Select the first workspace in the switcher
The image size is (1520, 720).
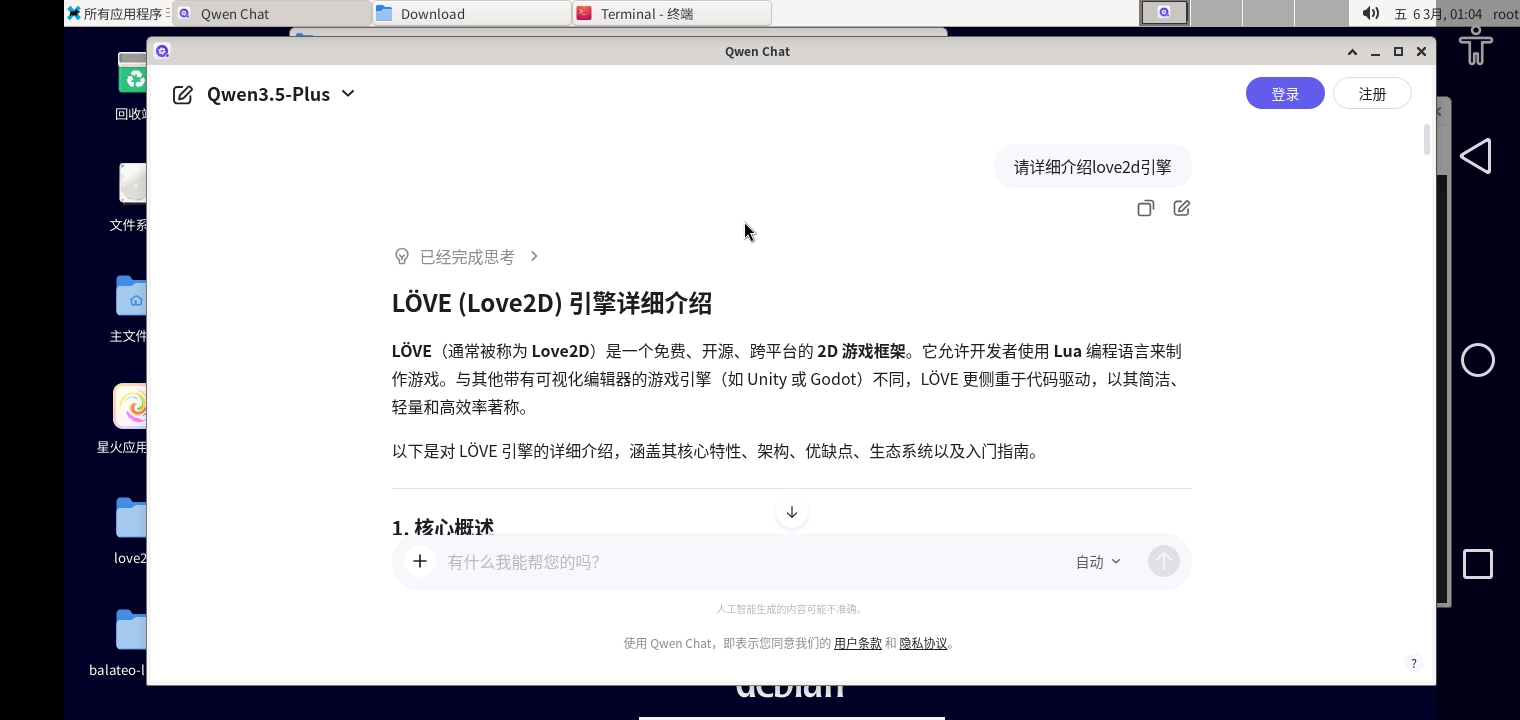[1165, 13]
